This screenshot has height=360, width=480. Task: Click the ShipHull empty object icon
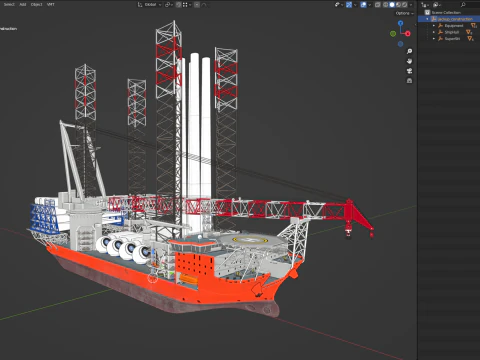(440, 32)
